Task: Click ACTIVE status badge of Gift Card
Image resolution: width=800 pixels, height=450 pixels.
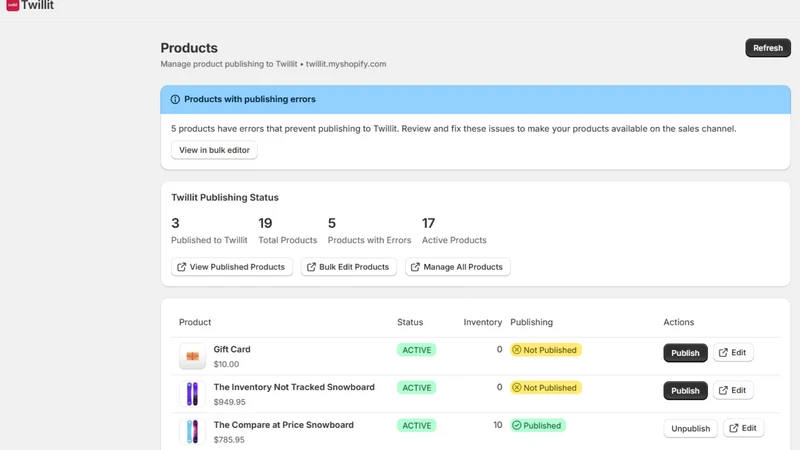Action: [x=416, y=350]
